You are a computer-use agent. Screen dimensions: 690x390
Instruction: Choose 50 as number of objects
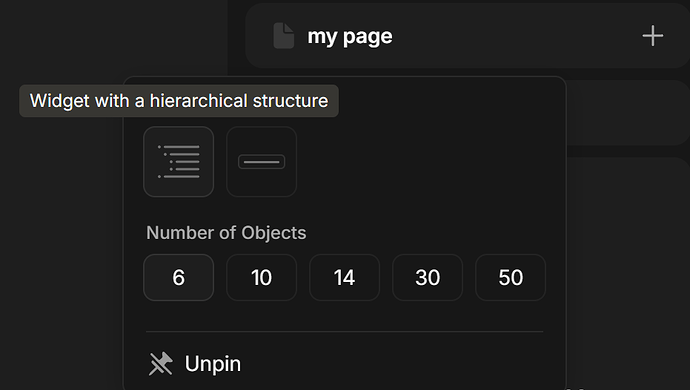tap(510, 277)
